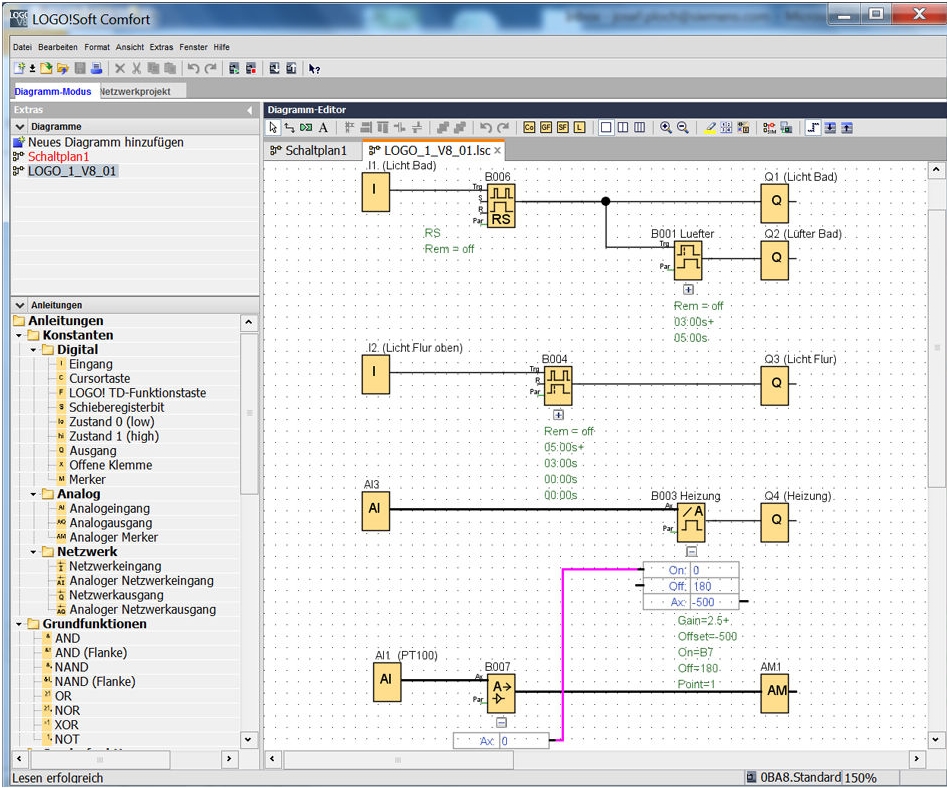947x788 pixels.
Task: Close the LOGO_1_V8_01.lsc tab
Action: click(498, 150)
